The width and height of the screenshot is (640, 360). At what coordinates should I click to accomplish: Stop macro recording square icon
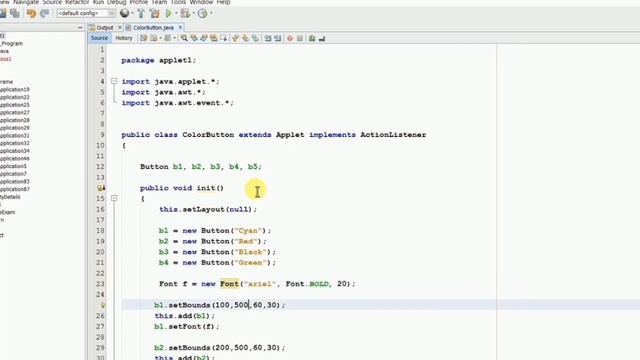click(300, 38)
